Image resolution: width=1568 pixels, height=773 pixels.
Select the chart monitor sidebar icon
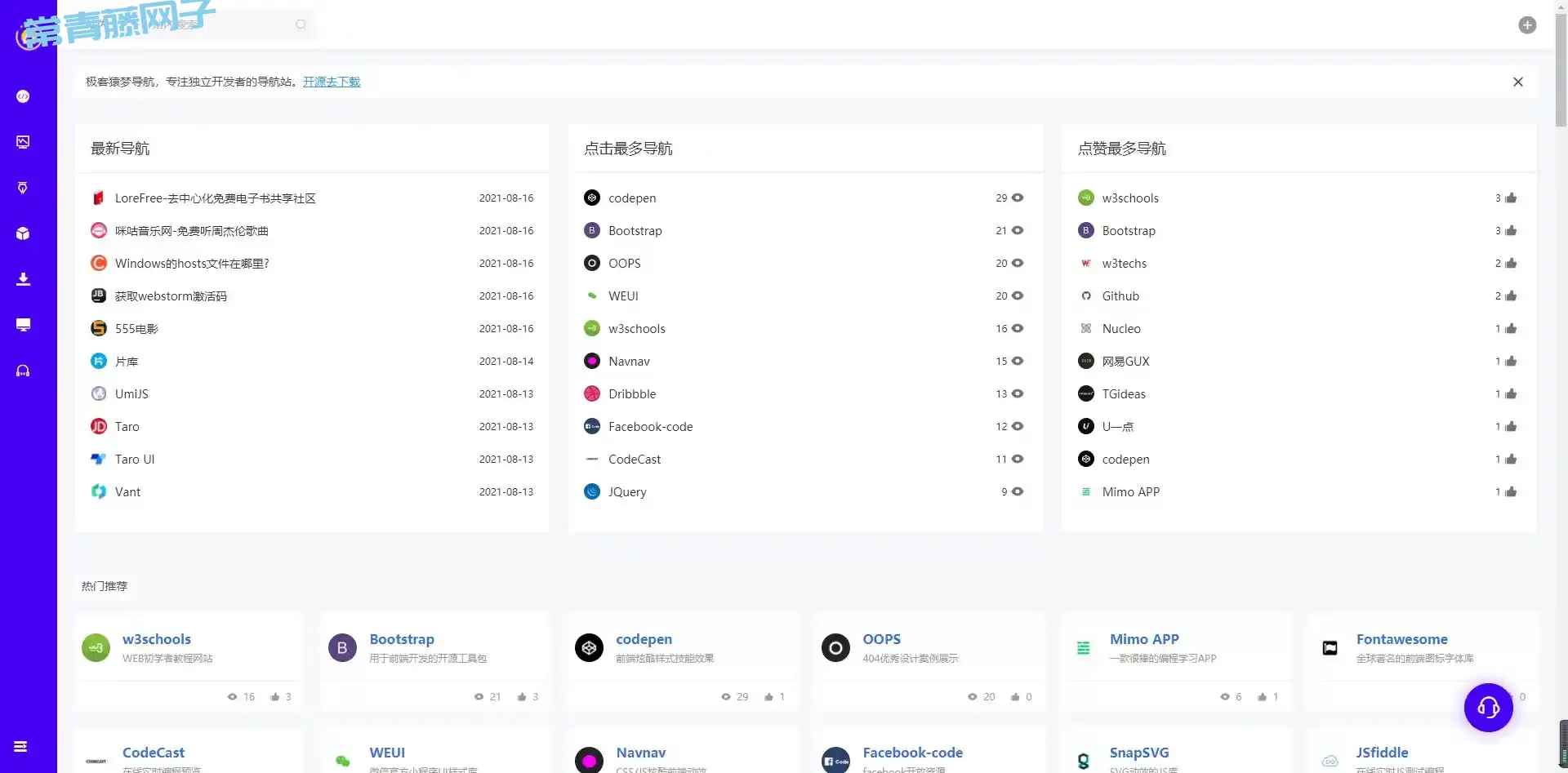click(x=23, y=142)
